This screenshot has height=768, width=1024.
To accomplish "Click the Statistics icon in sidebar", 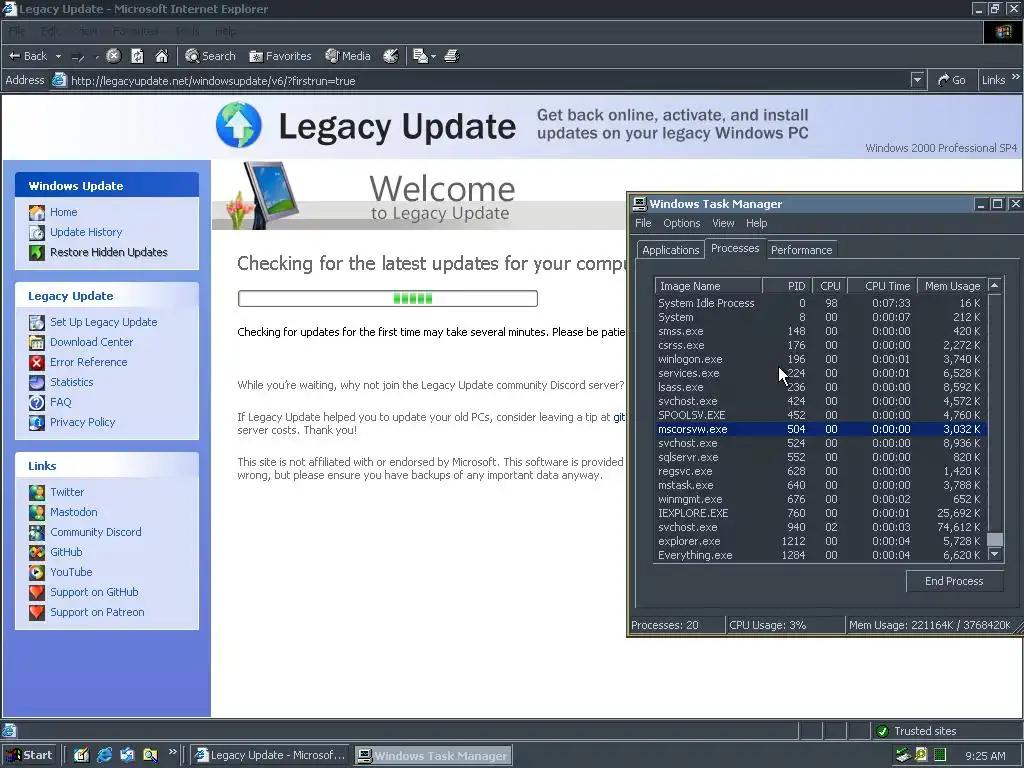I will (37, 382).
